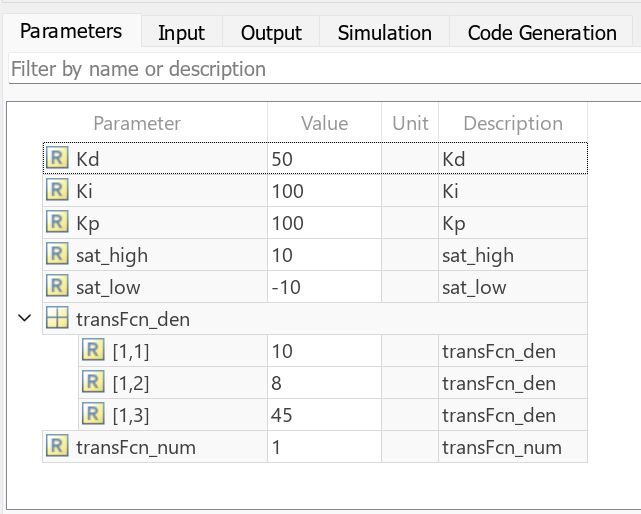Select the icon for the Kp parameter
The image size is (641, 514).
pos(57,223)
